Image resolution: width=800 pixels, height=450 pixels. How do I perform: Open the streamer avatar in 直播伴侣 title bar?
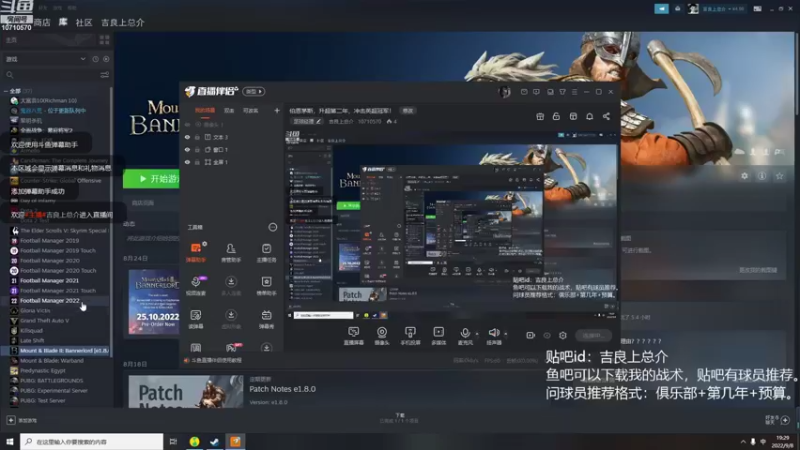point(505,92)
